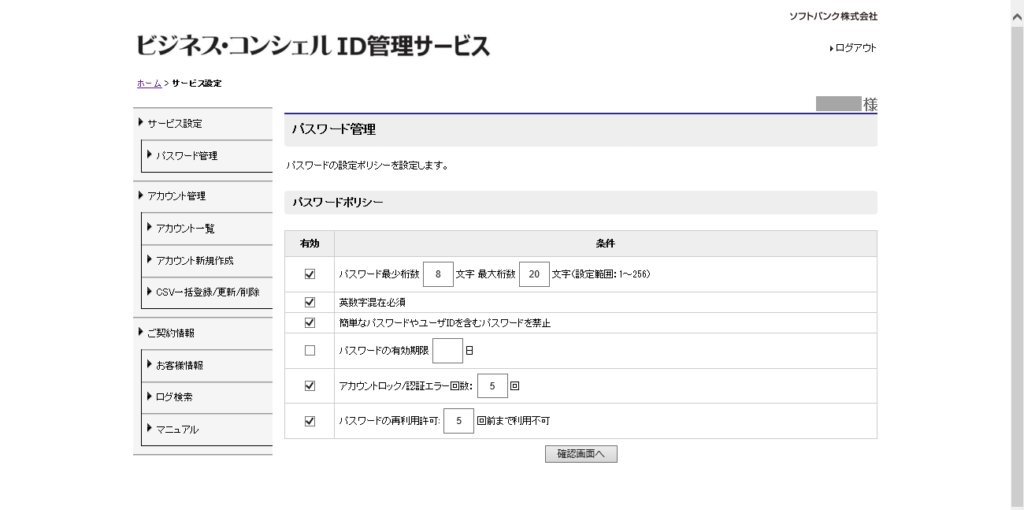Open the パスワード管理 sidebar item
This screenshot has height=510, width=1024.
point(187,156)
